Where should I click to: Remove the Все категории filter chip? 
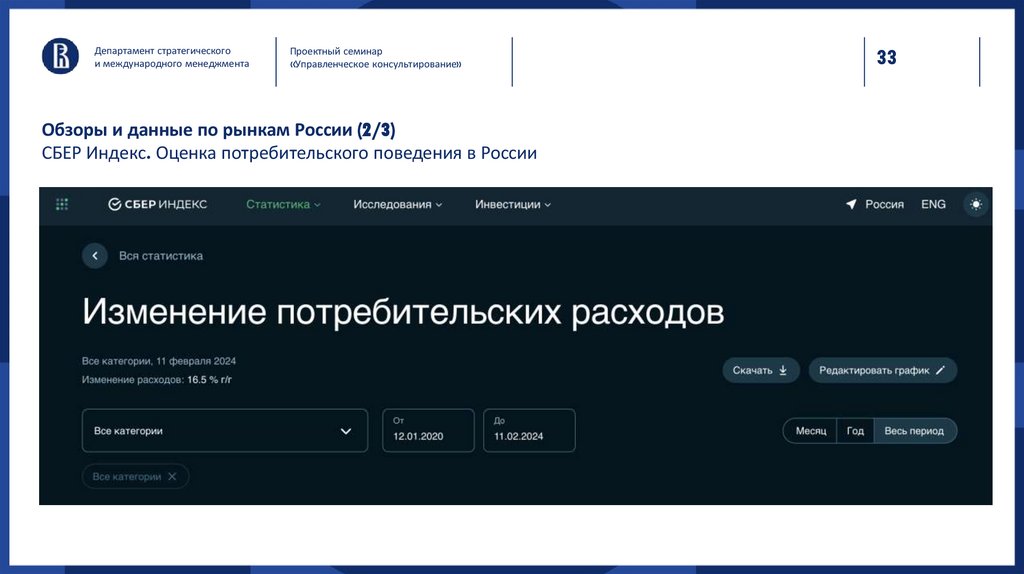coord(172,477)
